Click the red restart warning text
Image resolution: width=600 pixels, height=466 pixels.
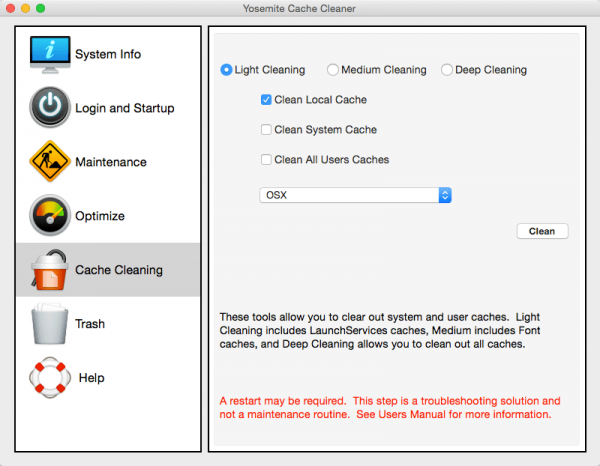coord(390,408)
